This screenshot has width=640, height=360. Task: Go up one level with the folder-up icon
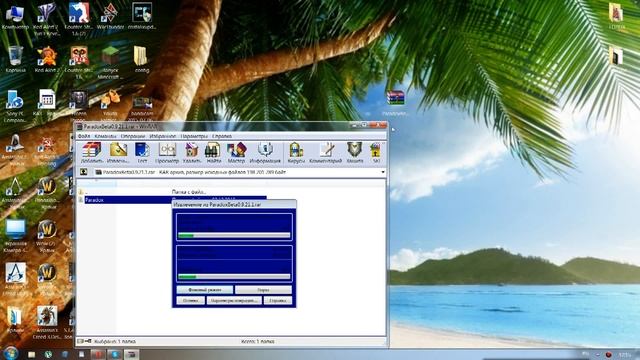point(84,172)
